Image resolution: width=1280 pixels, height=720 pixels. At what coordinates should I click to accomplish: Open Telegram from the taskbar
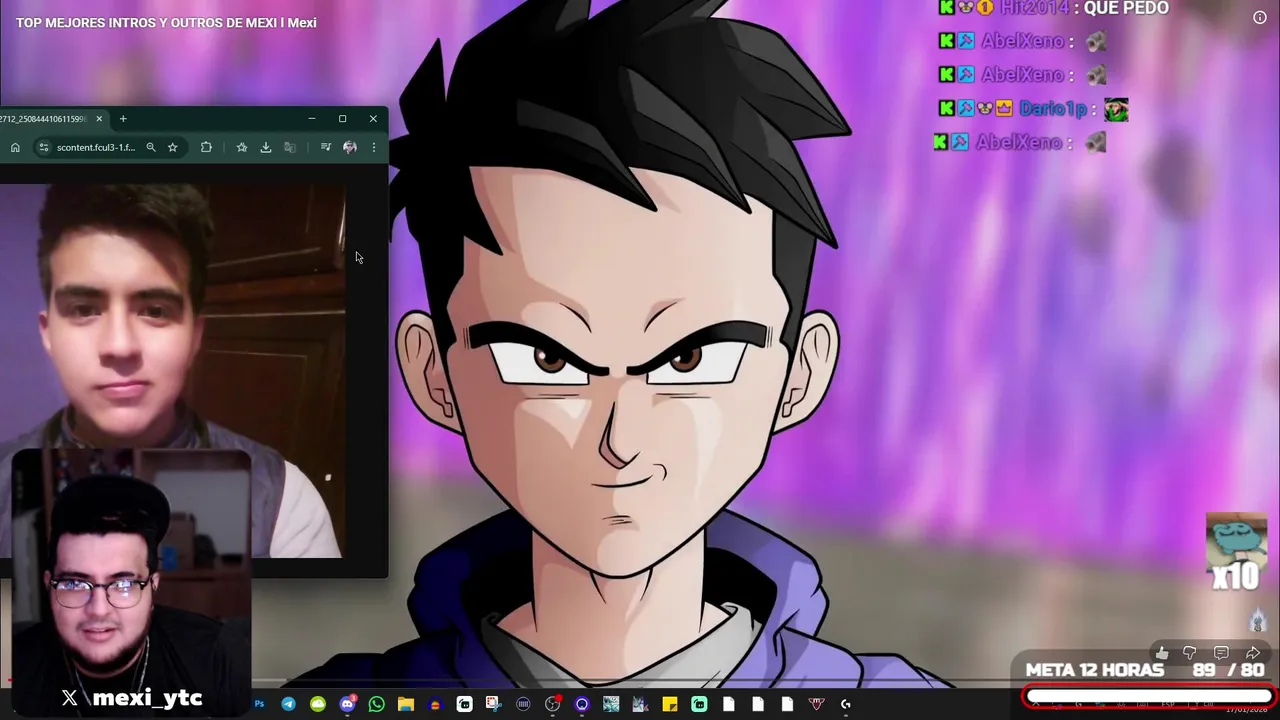[x=288, y=704]
